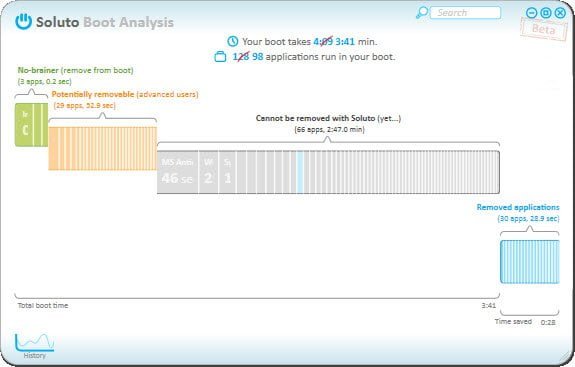Viewport: 575px width, 367px height.
Task: Close the Soluto window
Action: click(560, 13)
